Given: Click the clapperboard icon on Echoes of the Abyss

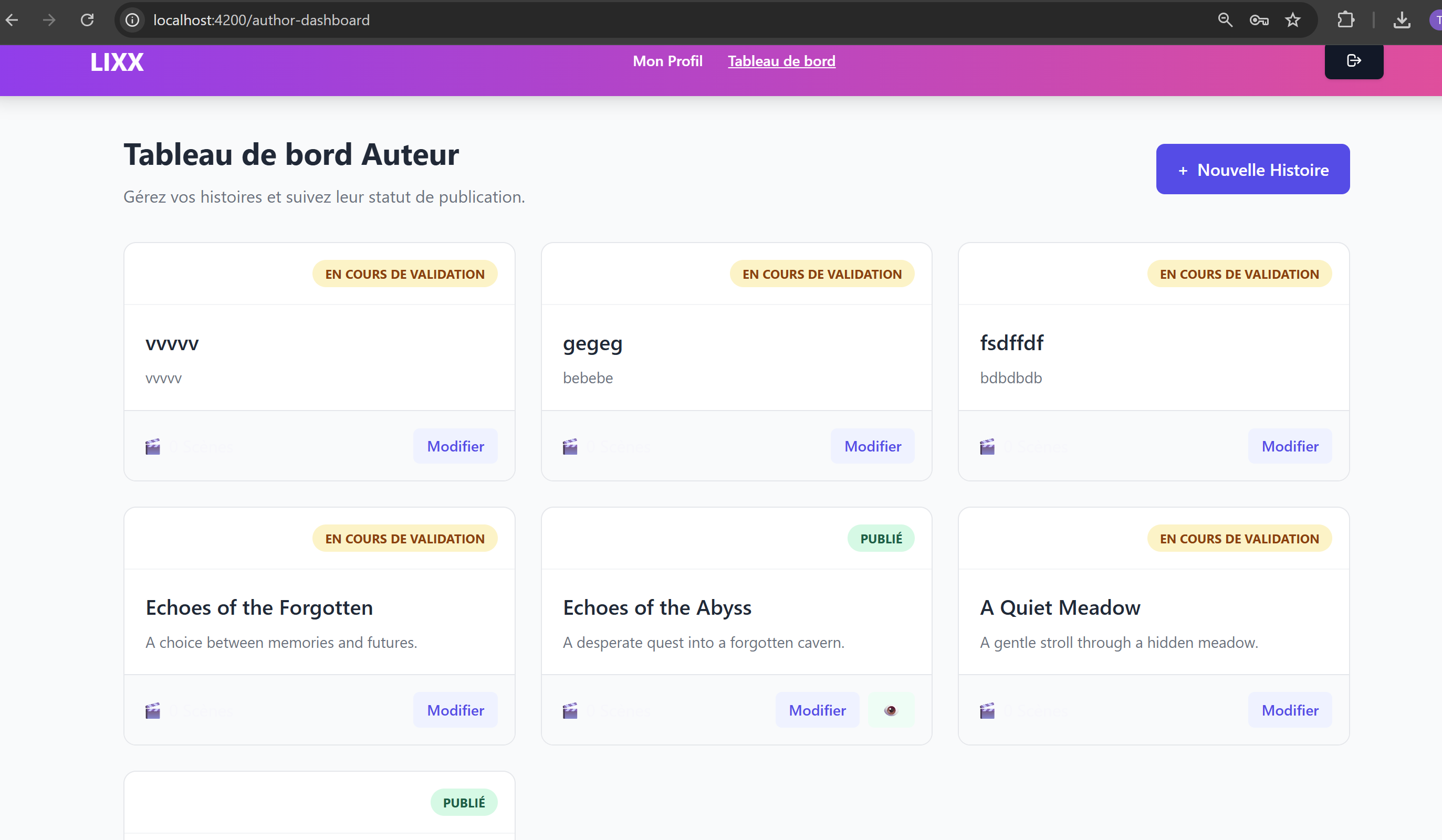Looking at the screenshot, I should 570,711.
